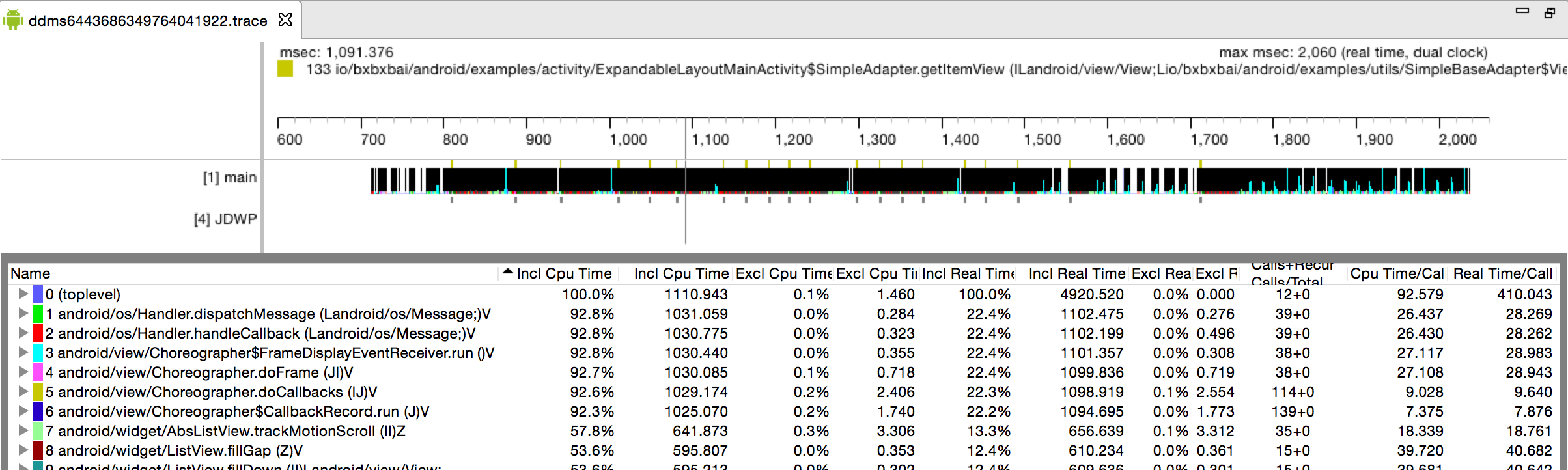Sort by Excl Cpu Time percent column
Image resolution: width=1568 pixels, height=470 pixels.
783,273
